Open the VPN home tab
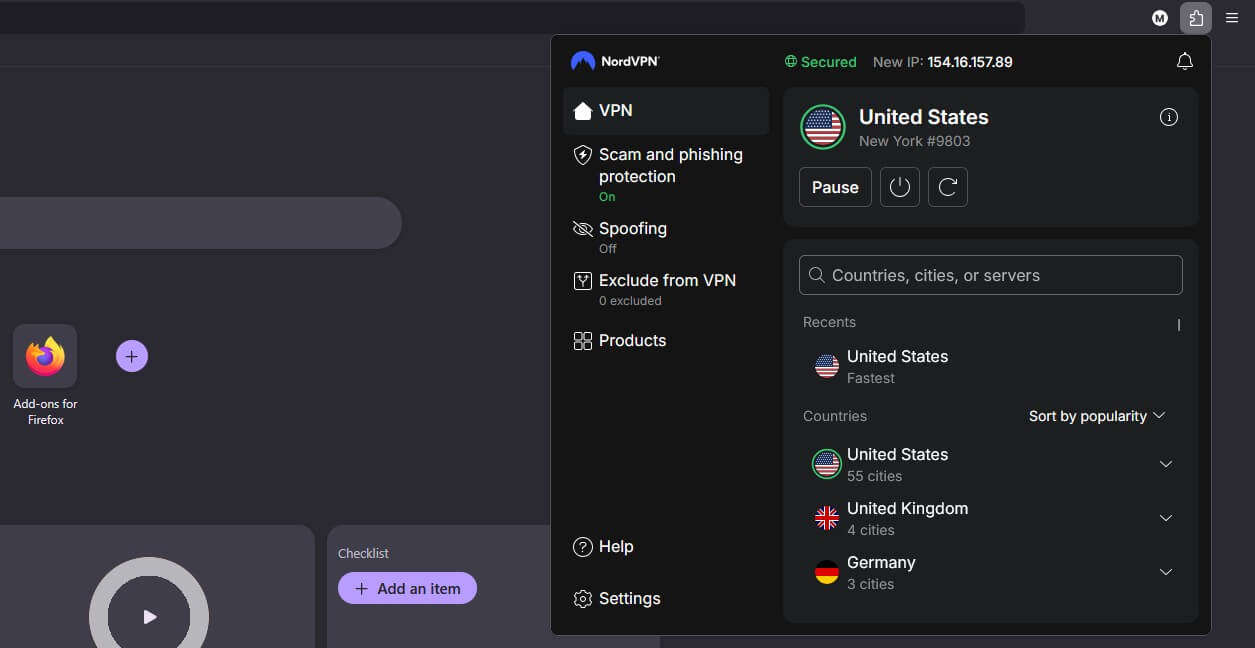1255x648 pixels. click(x=665, y=111)
